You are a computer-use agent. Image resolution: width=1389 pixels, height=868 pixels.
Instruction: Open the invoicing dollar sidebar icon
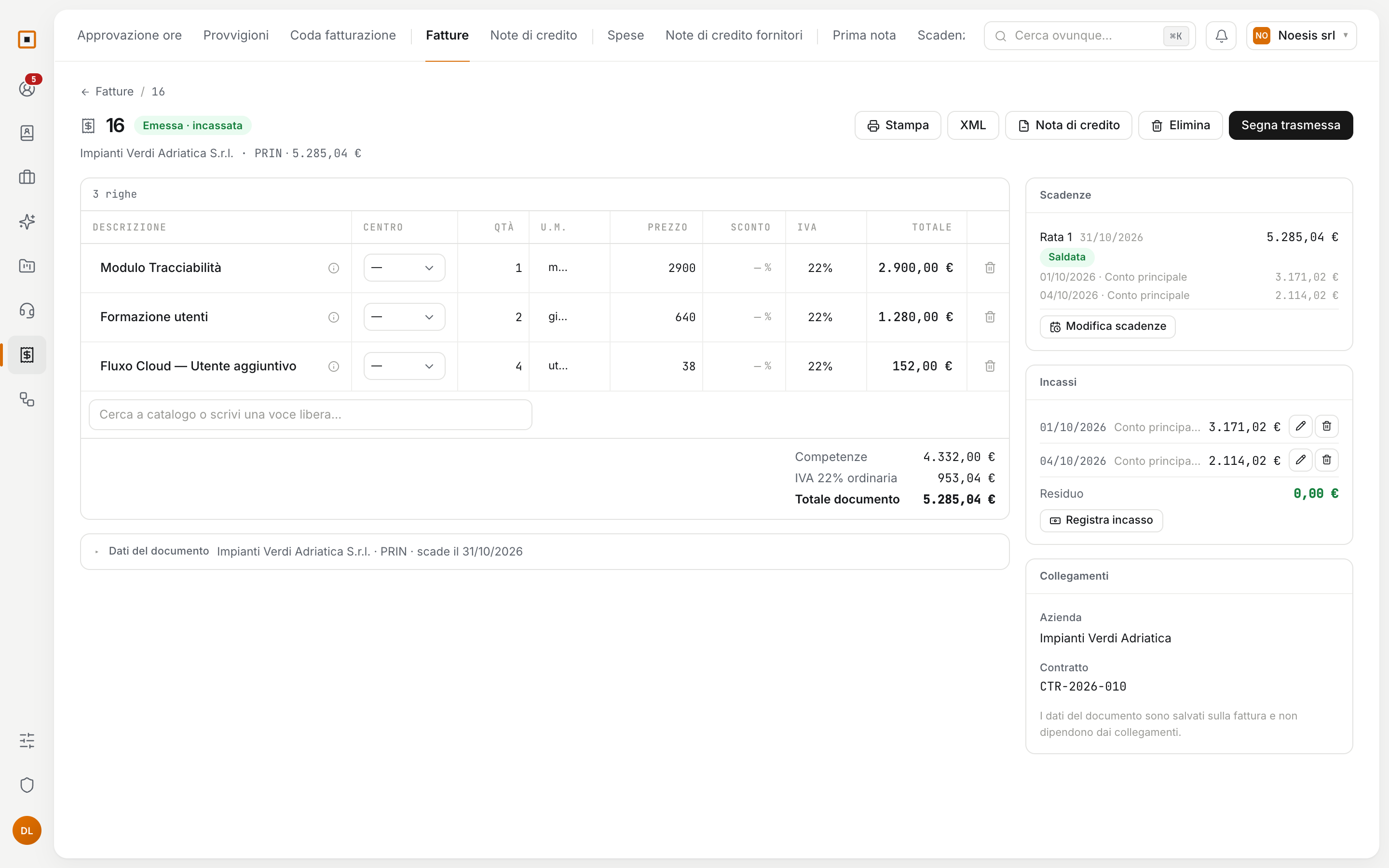(x=27, y=355)
